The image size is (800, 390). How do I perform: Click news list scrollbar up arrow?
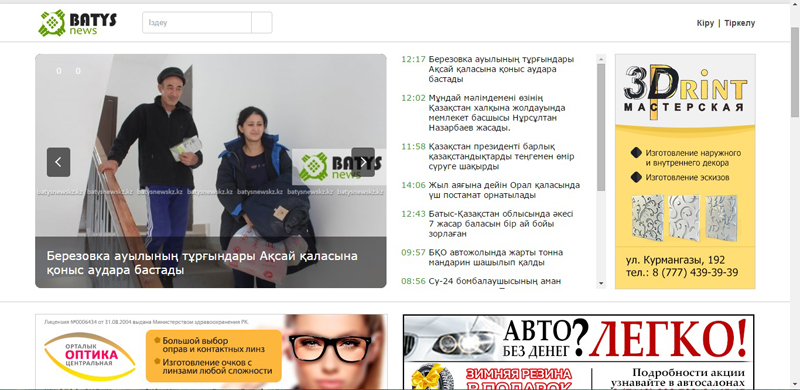[x=601, y=59]
